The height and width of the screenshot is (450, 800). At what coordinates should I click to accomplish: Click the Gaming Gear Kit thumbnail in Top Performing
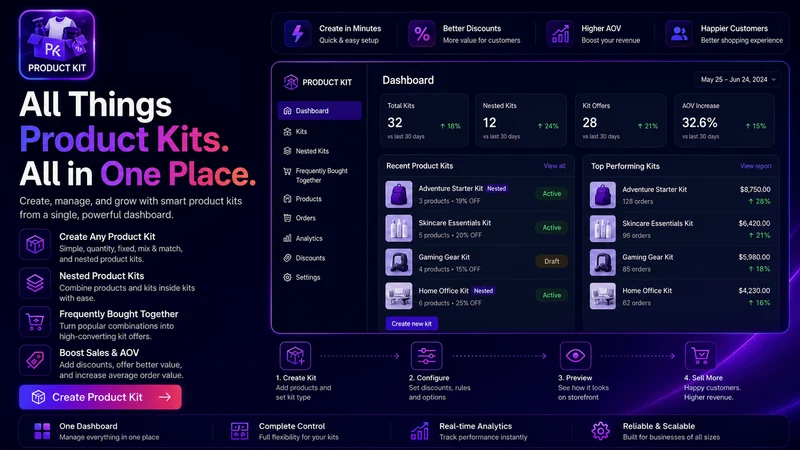click(x=603, y=263)
